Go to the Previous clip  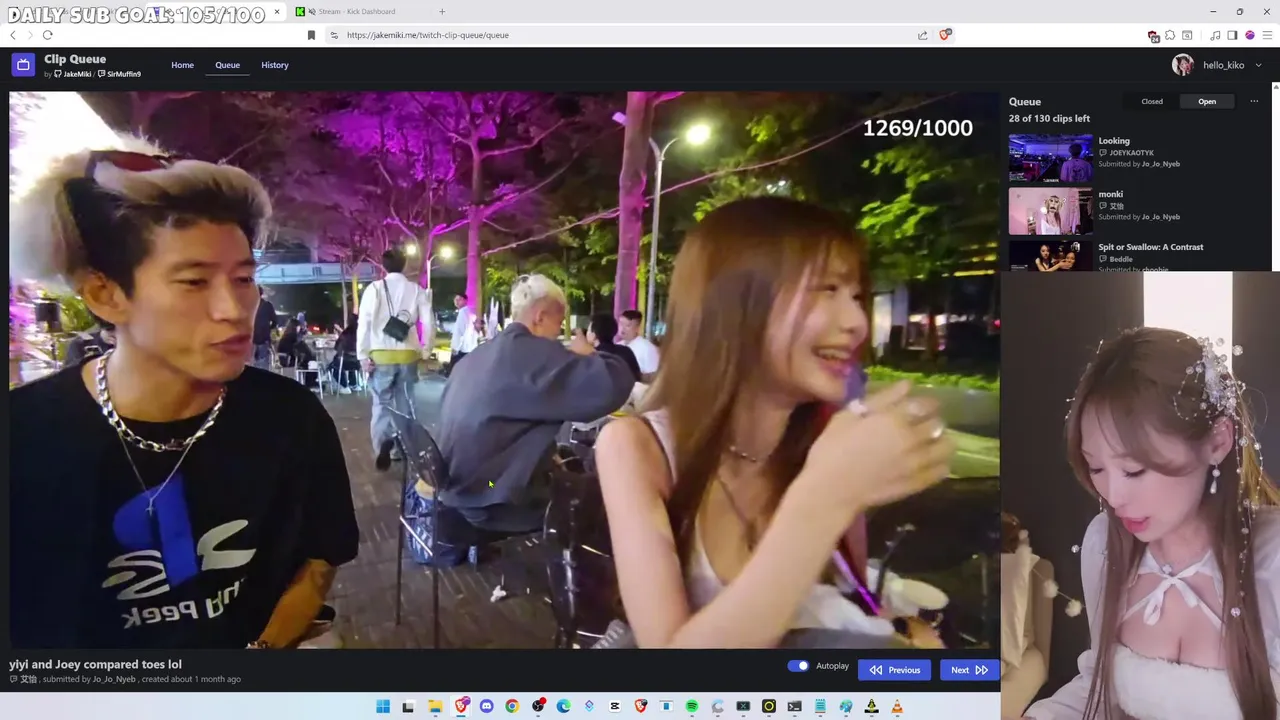tap(895, 670)
